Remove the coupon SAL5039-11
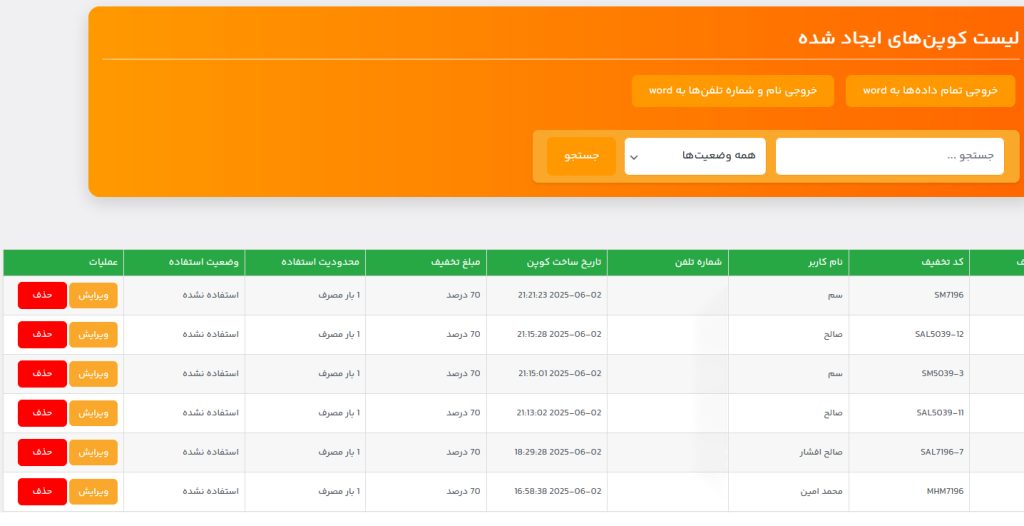 coord(42,413)
